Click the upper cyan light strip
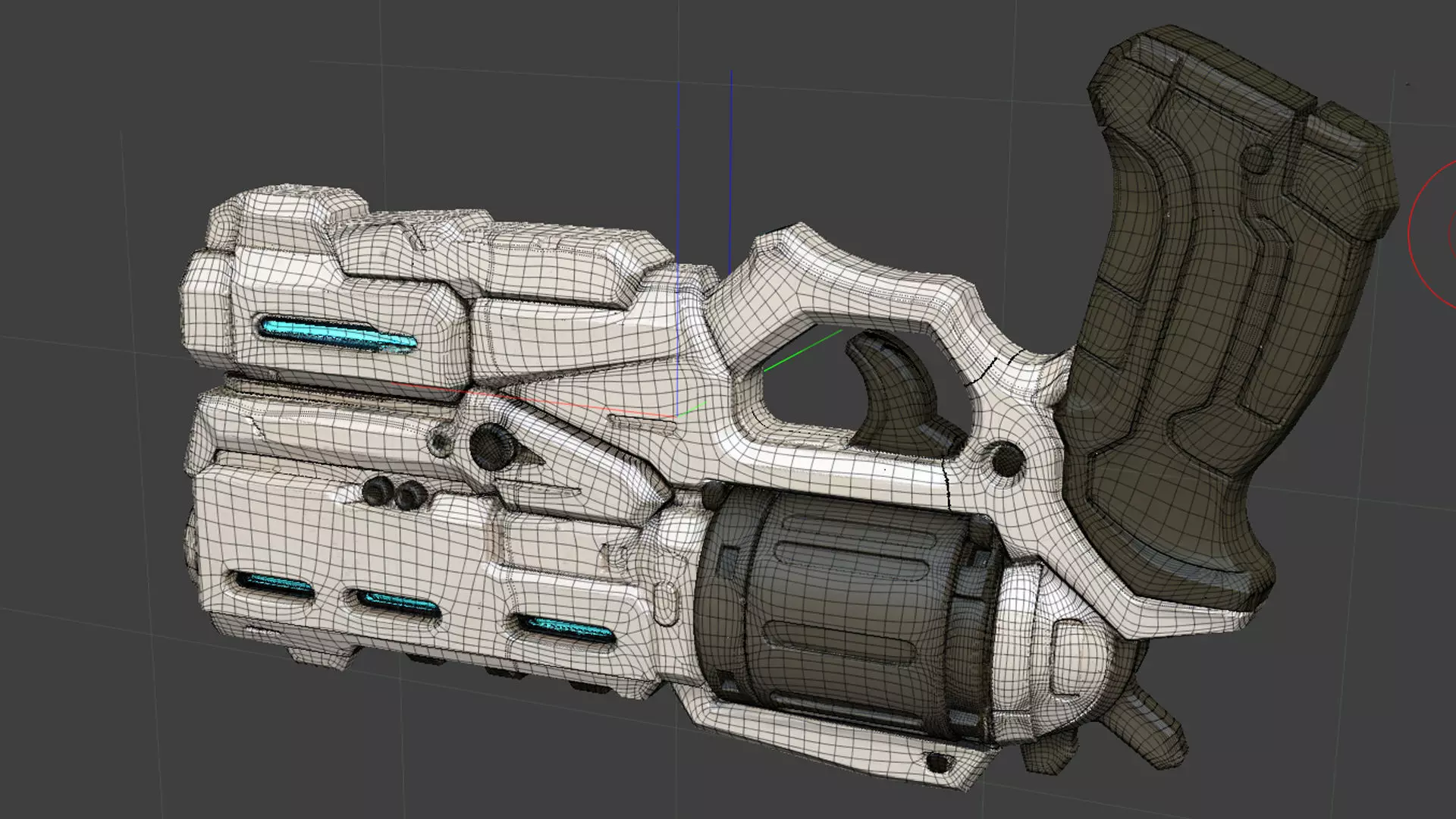Screen dimensions: 1456x819 point(337,334)
